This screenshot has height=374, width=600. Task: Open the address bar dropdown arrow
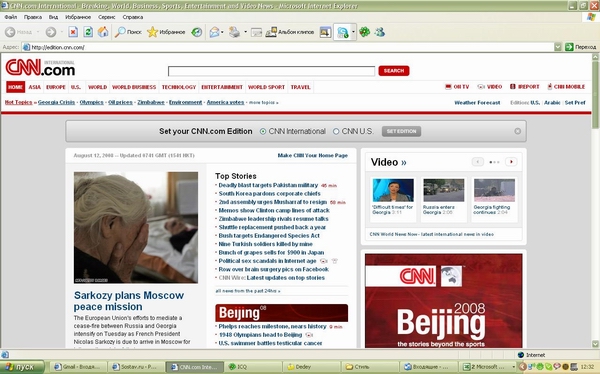click(558, 47)
